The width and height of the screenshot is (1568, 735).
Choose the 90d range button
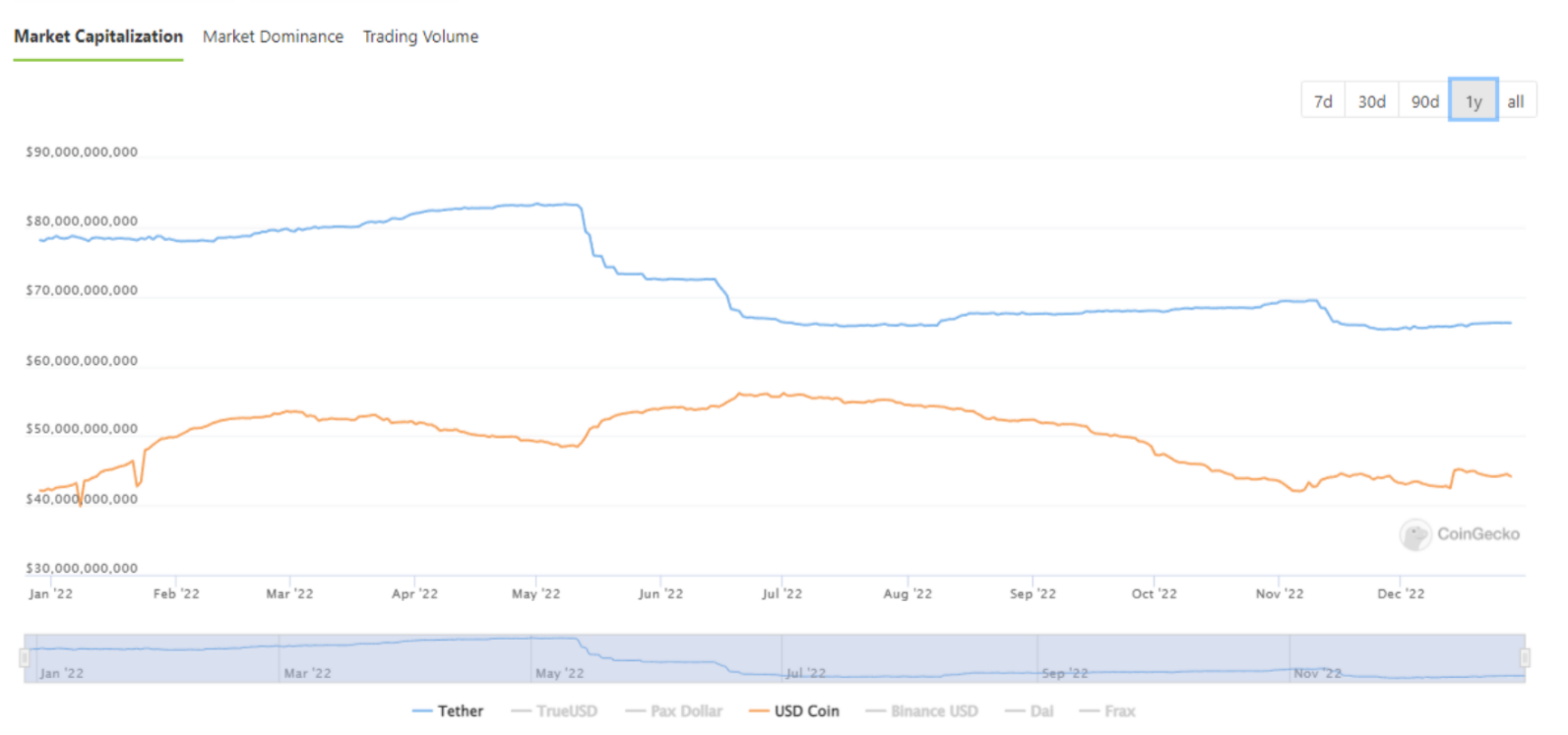pyautogui.click(x=1424, y=101)
